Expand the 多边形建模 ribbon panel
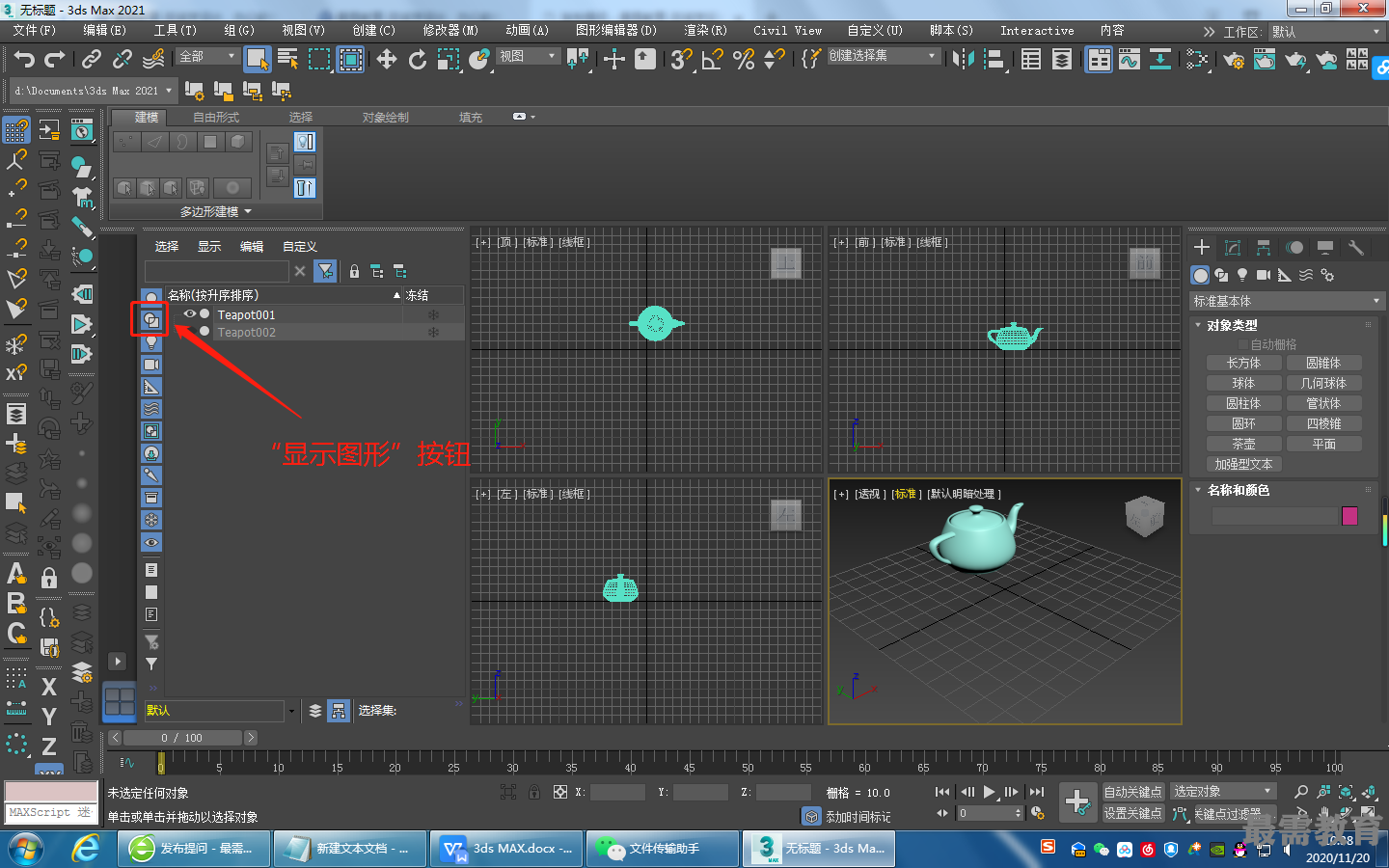 click(216, 211)
